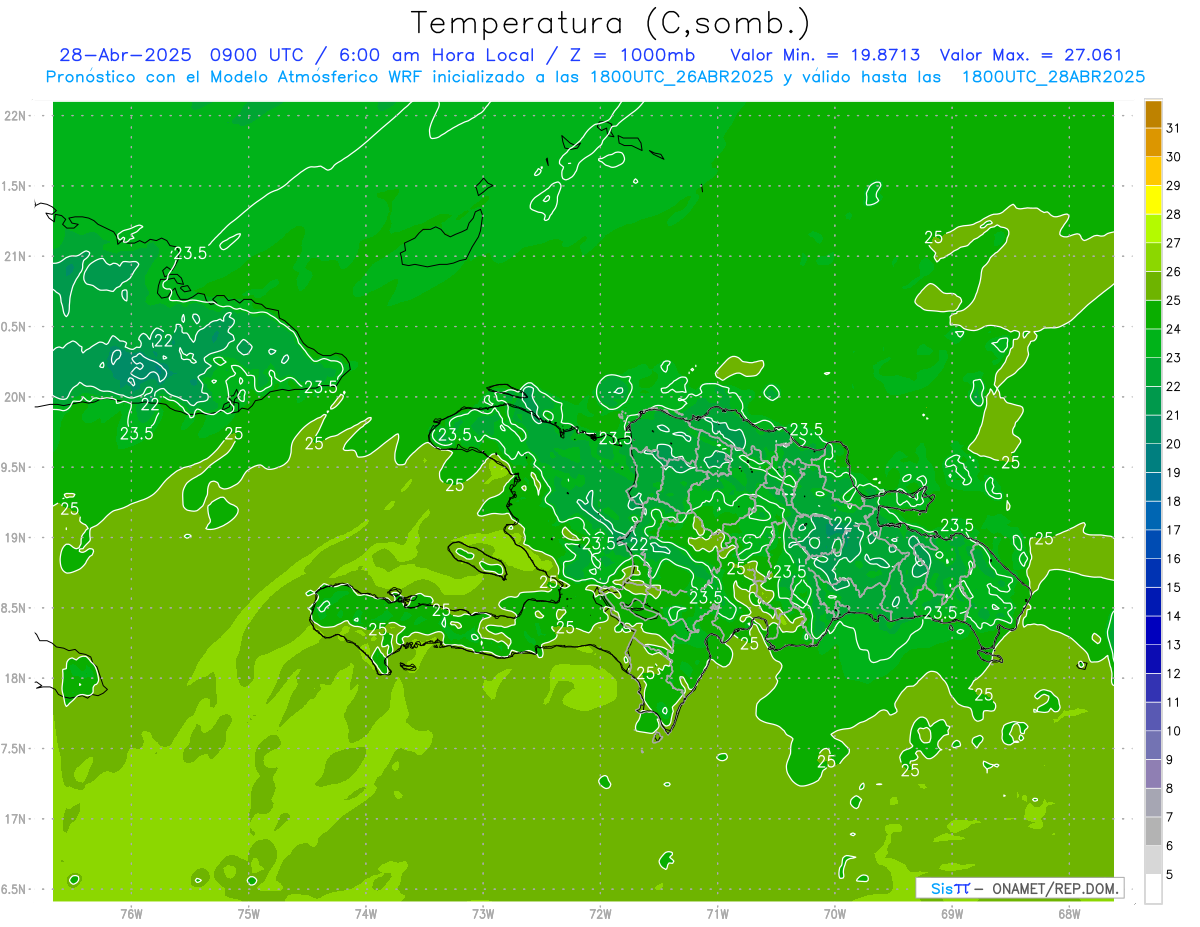Click the dark blue swatch between 13 and 14
This screenshot has height=927, width=1200.
[1153, 630]
